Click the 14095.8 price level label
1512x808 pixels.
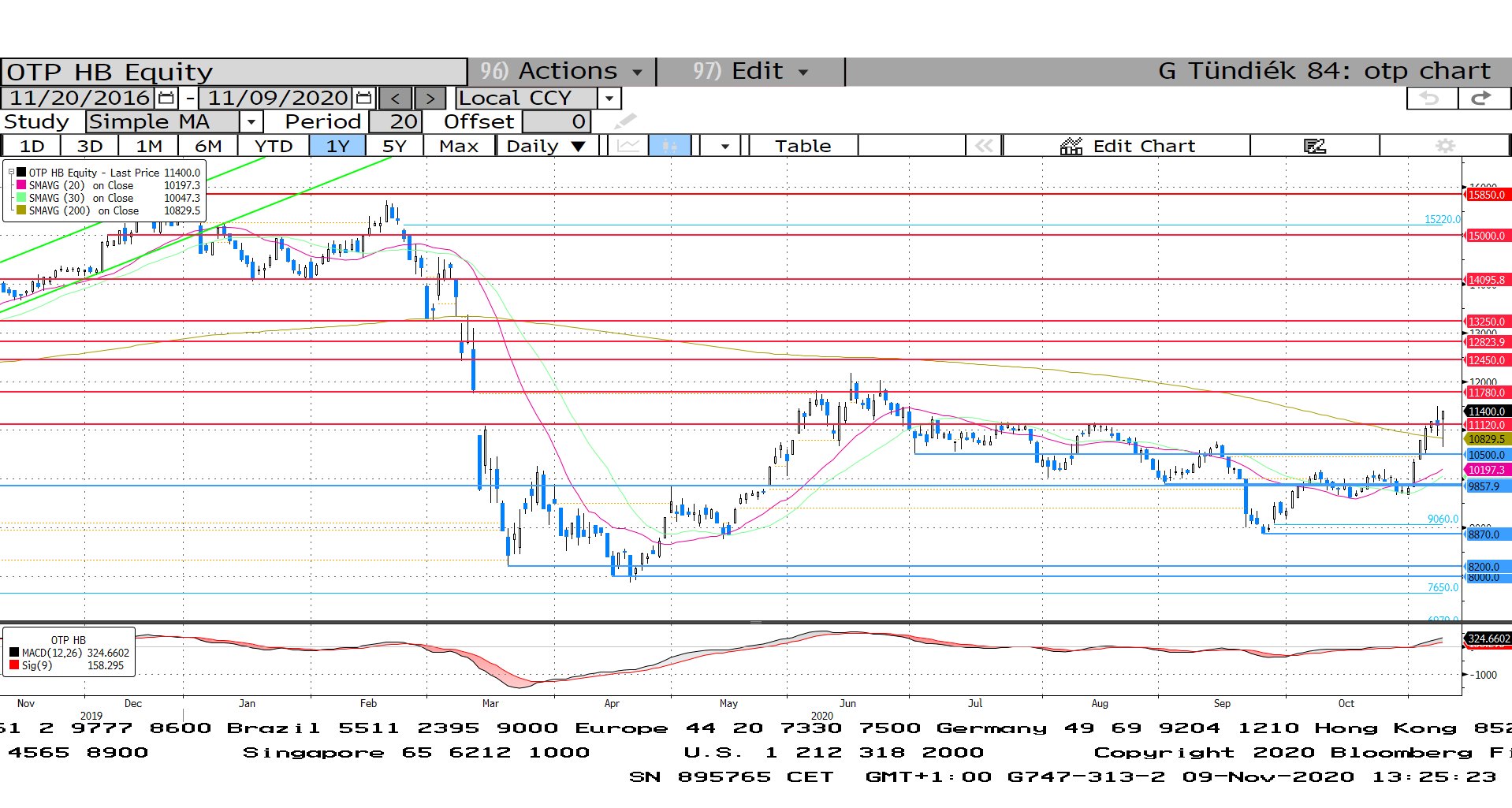click(1487, 280)
